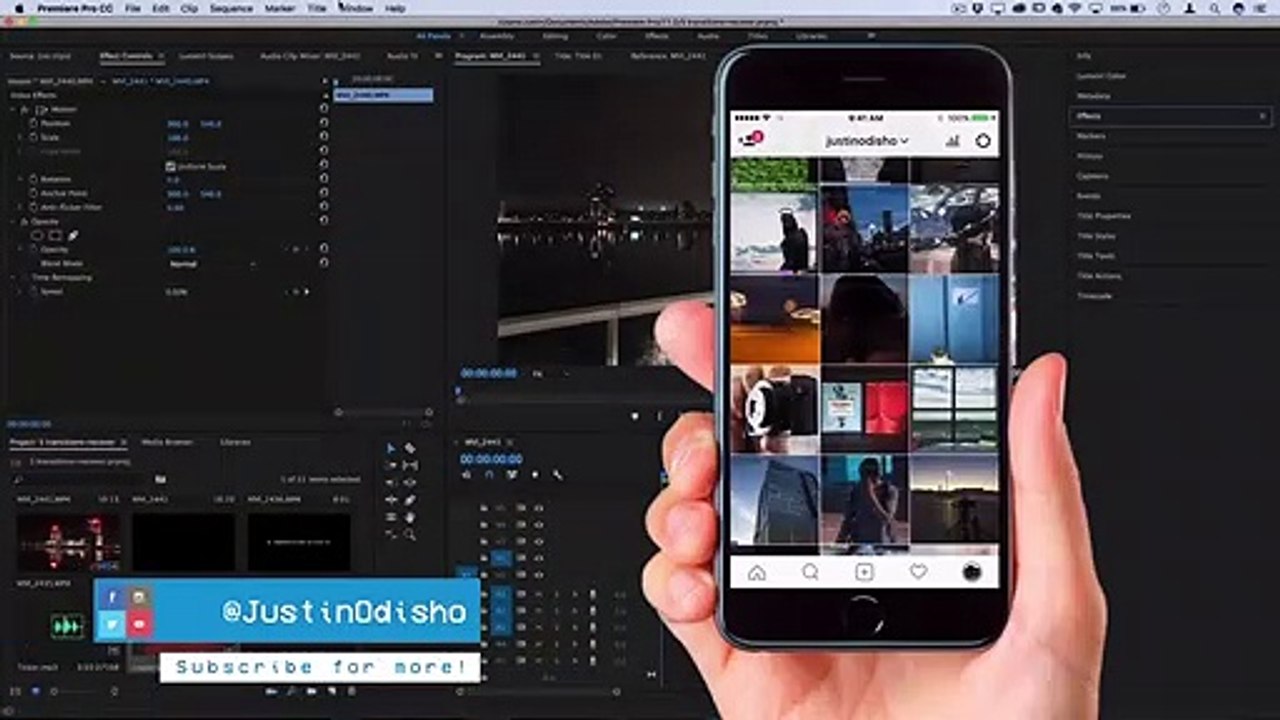Viewport: 1280px width, 720px height.
Task: Click the Program Monitor playhead marker
Action: tap(458, 391)
